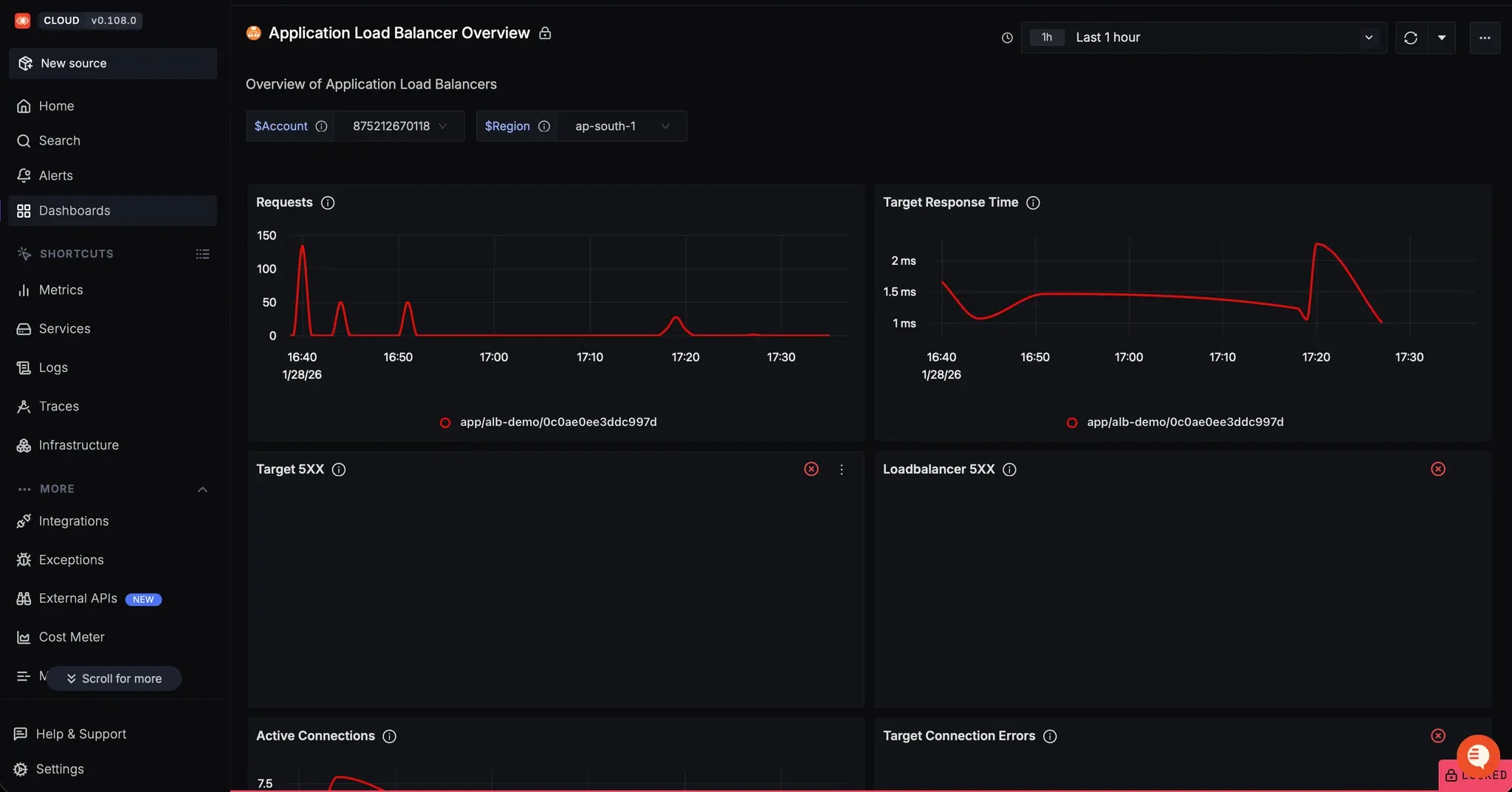Screen dimensions: 1512x792
Task: Open the Target 5XX panel kebab menu
Action: click(x=841, y=469)
